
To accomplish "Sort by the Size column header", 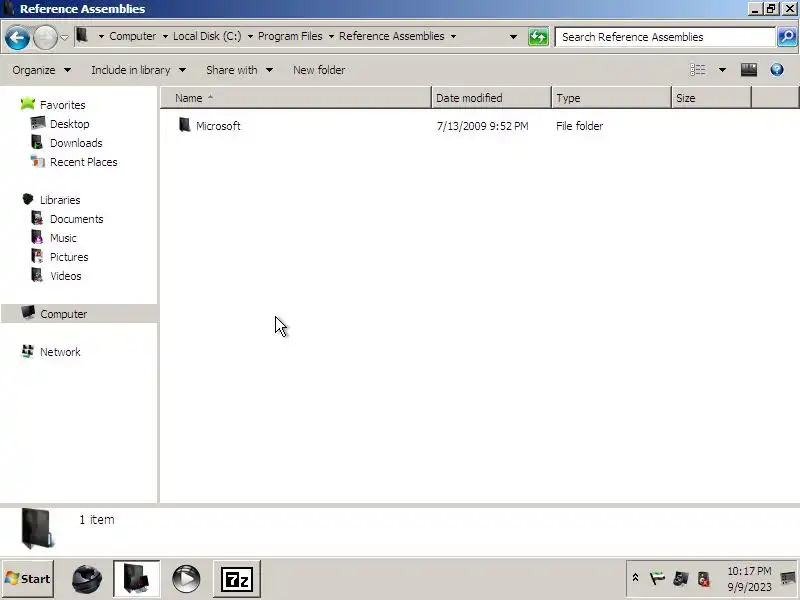I will tap(711, 98).
